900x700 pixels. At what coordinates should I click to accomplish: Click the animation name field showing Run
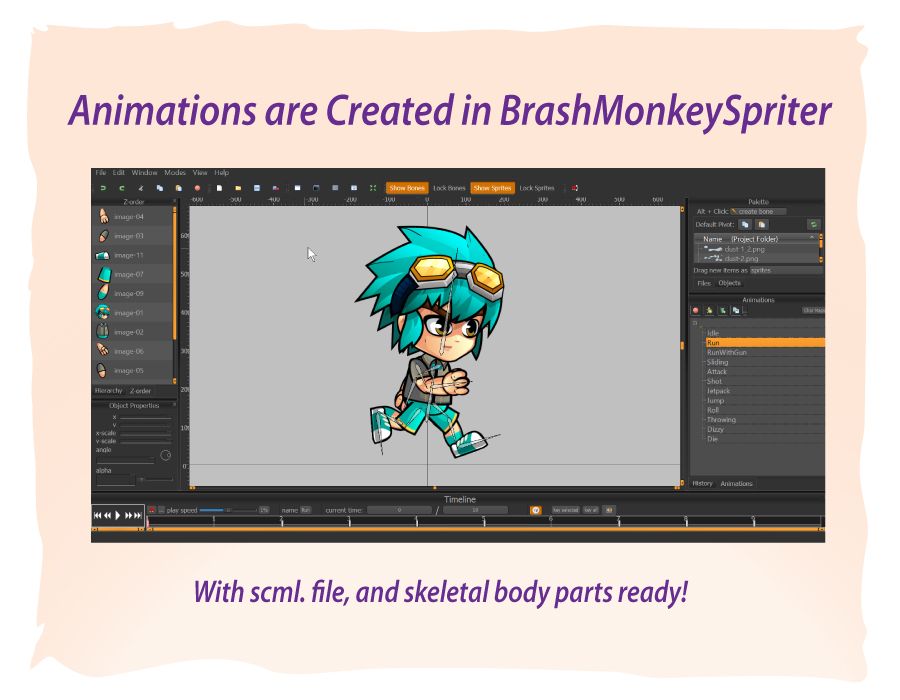(x=305, y=510)
